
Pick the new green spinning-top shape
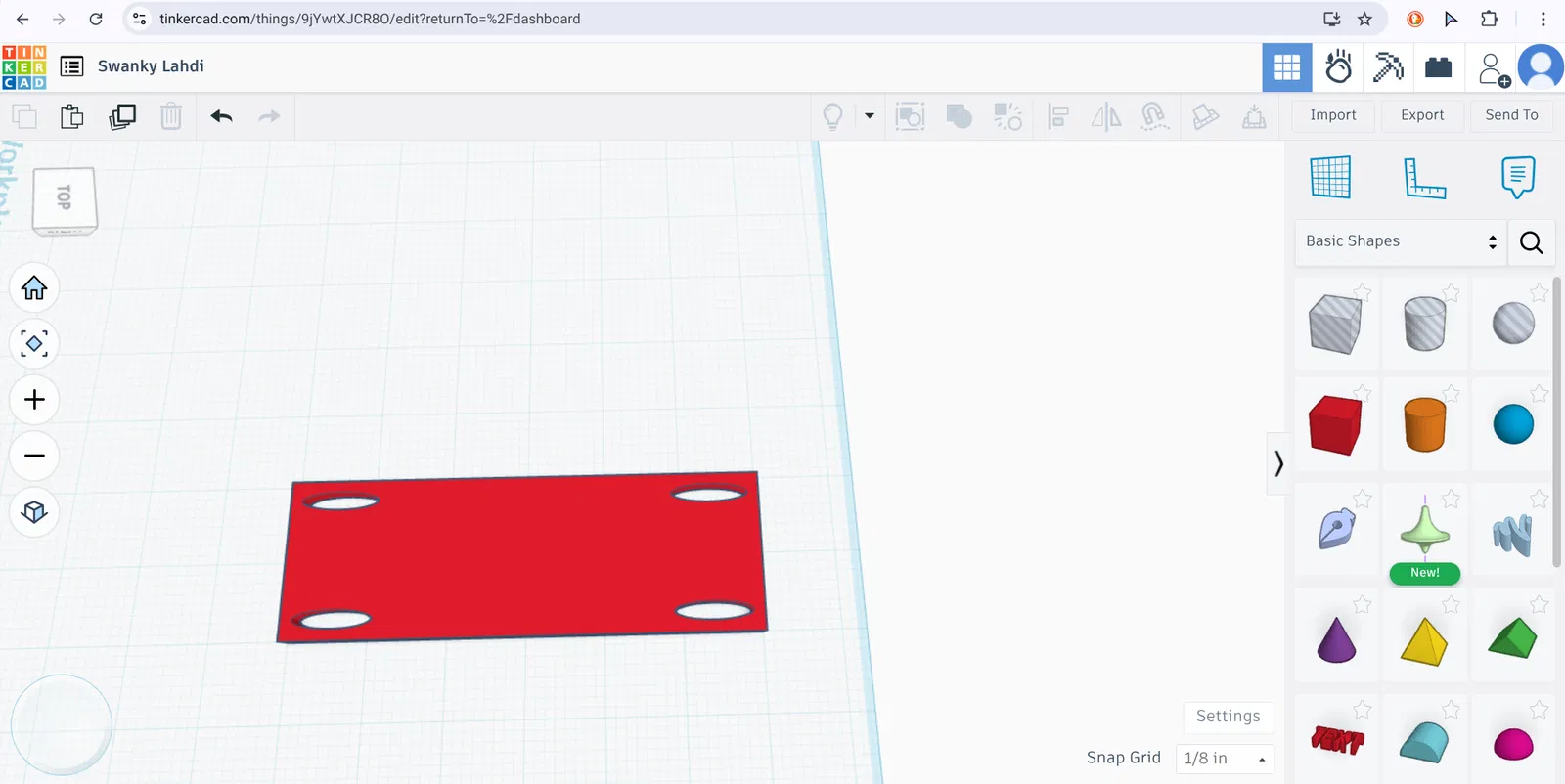[x=1424, y=529]
